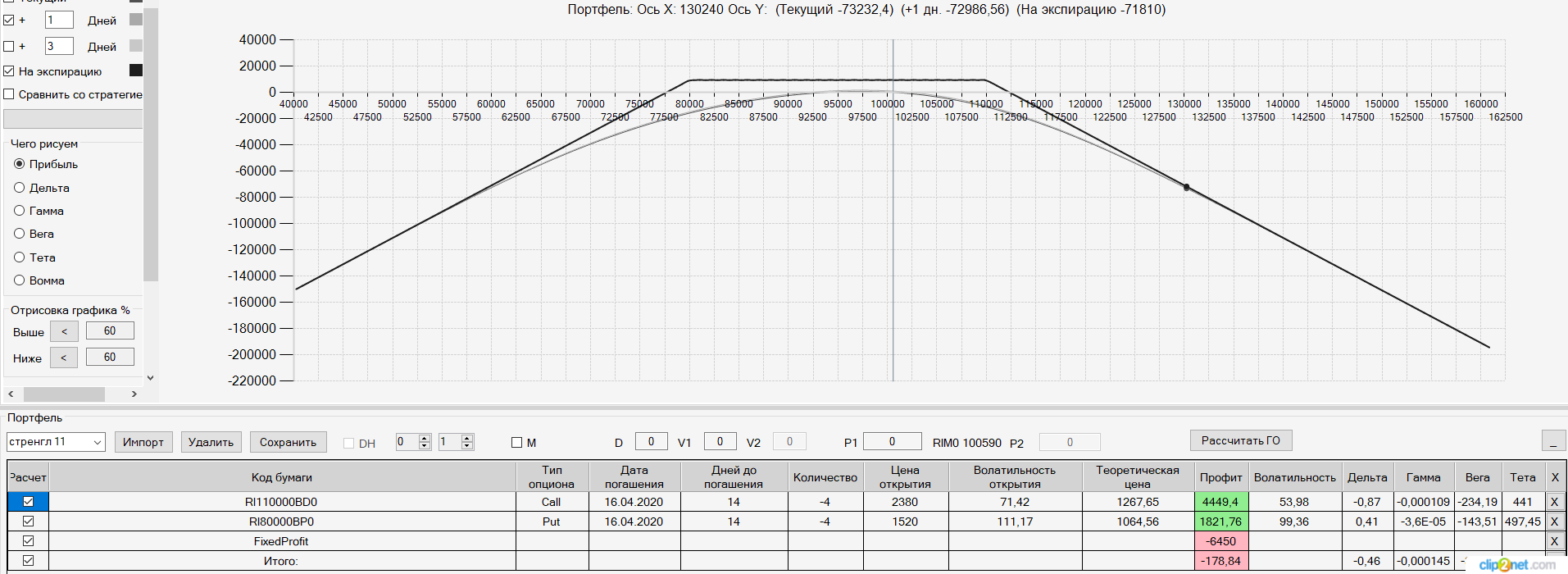Click the Рассчитать ГО button
1568x574 pixels.
(1241, 440)
